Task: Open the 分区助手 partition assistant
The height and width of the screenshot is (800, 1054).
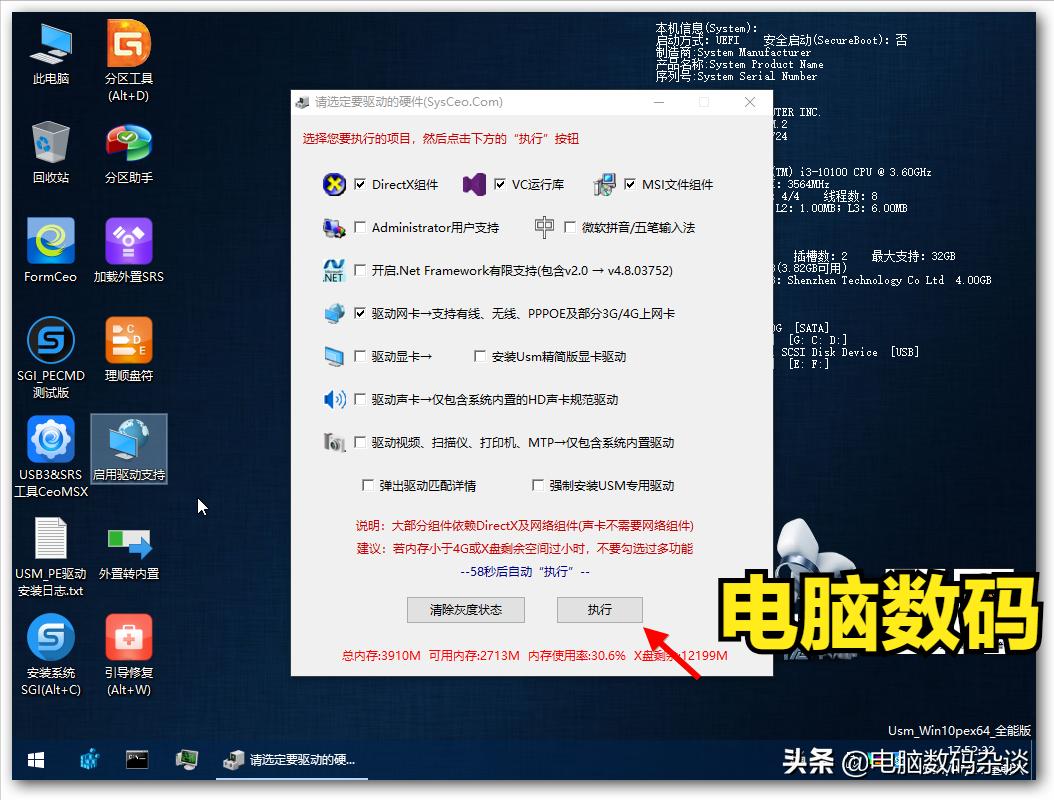Action: (x=128, y=140)
